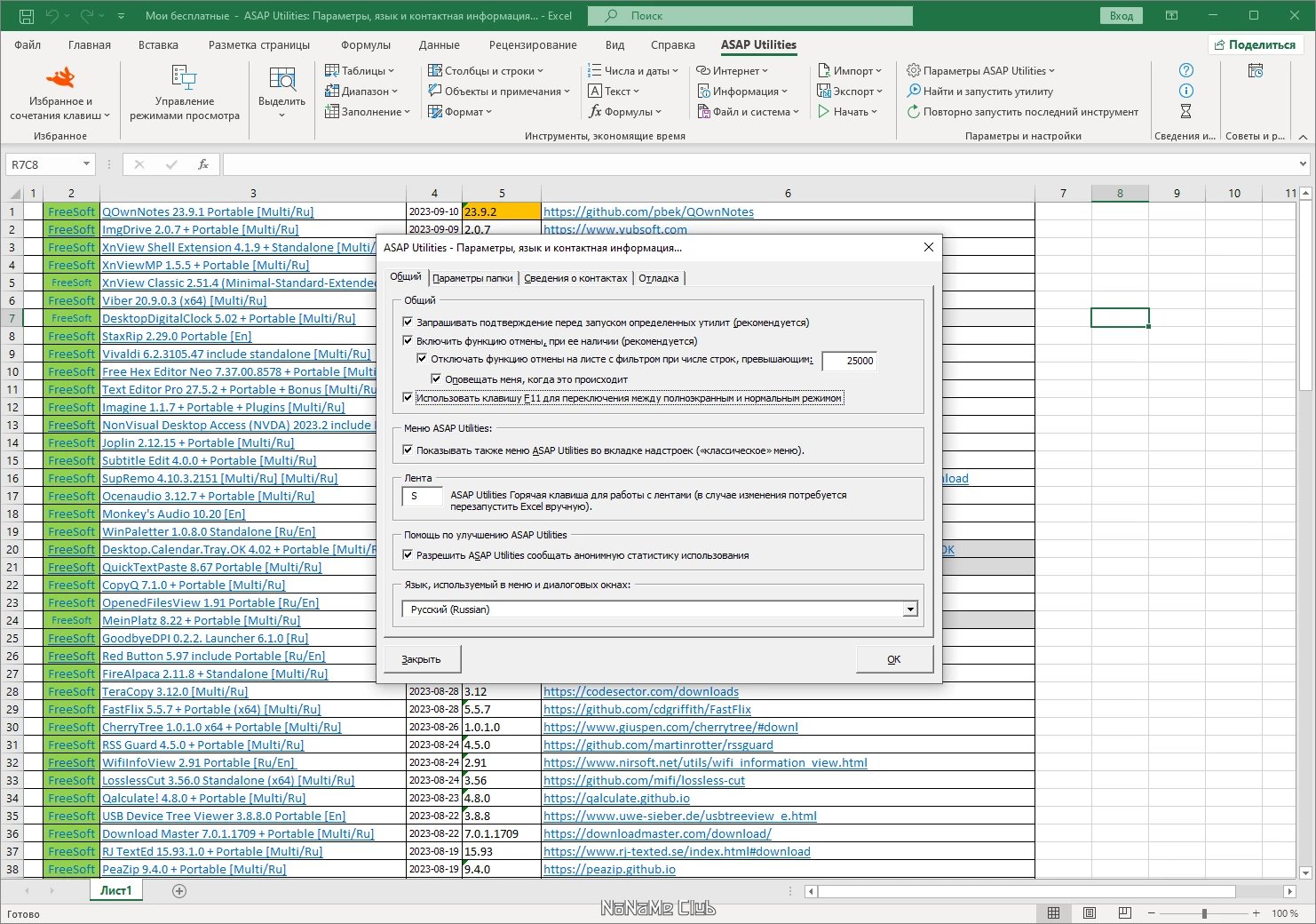Open the Таблицы menu
The image size is (1316, 924).
pos(359,71)
